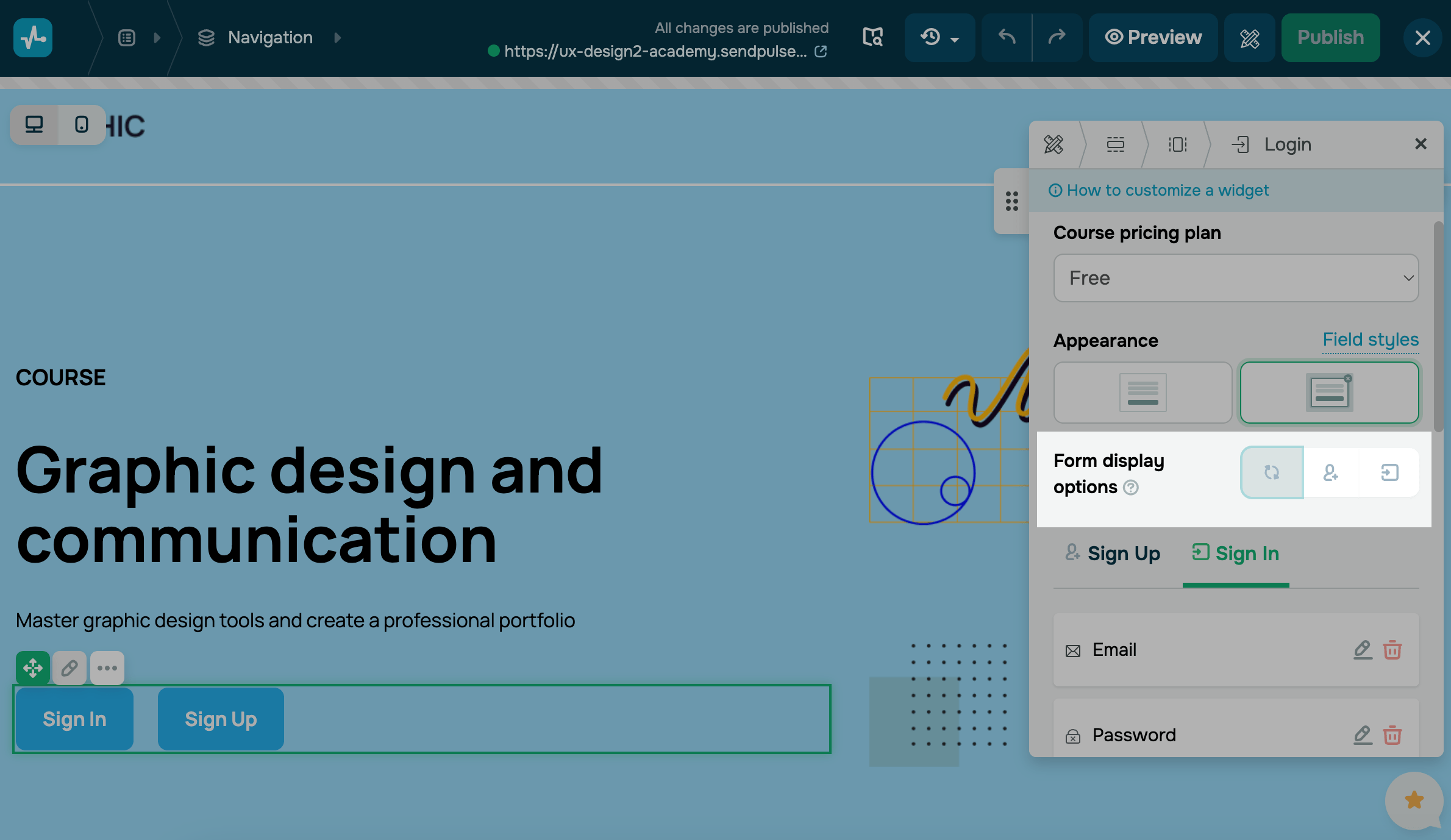This screenshot has height=840, width=1451.
Task: Expand the Navigation breadcrumb arrow
Action: [x=338, y=38]
